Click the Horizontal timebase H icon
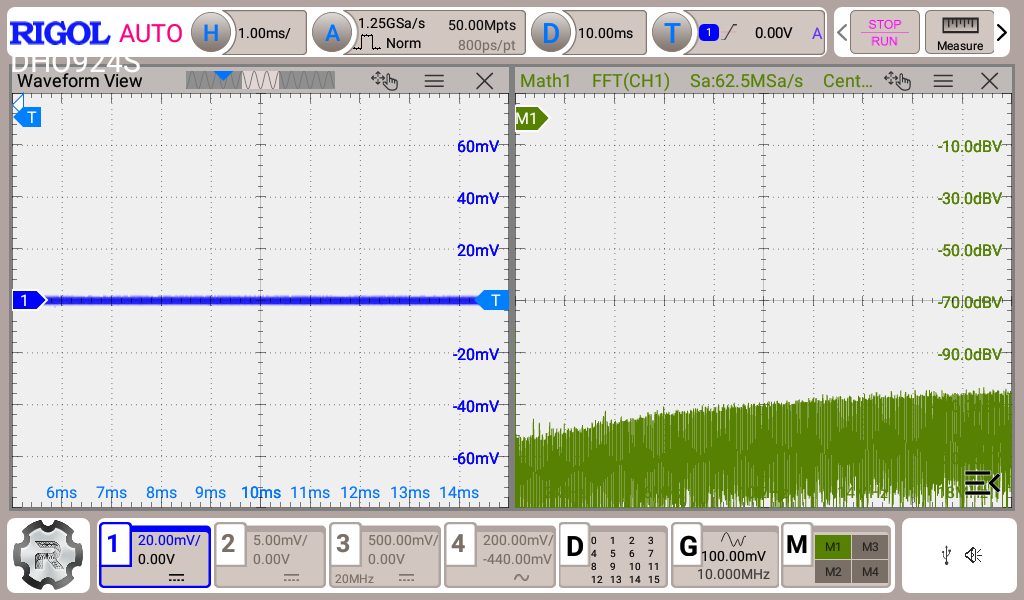The width and height of the screenshot is (1024, 600). pyautogui.click(x=210, y=33)
